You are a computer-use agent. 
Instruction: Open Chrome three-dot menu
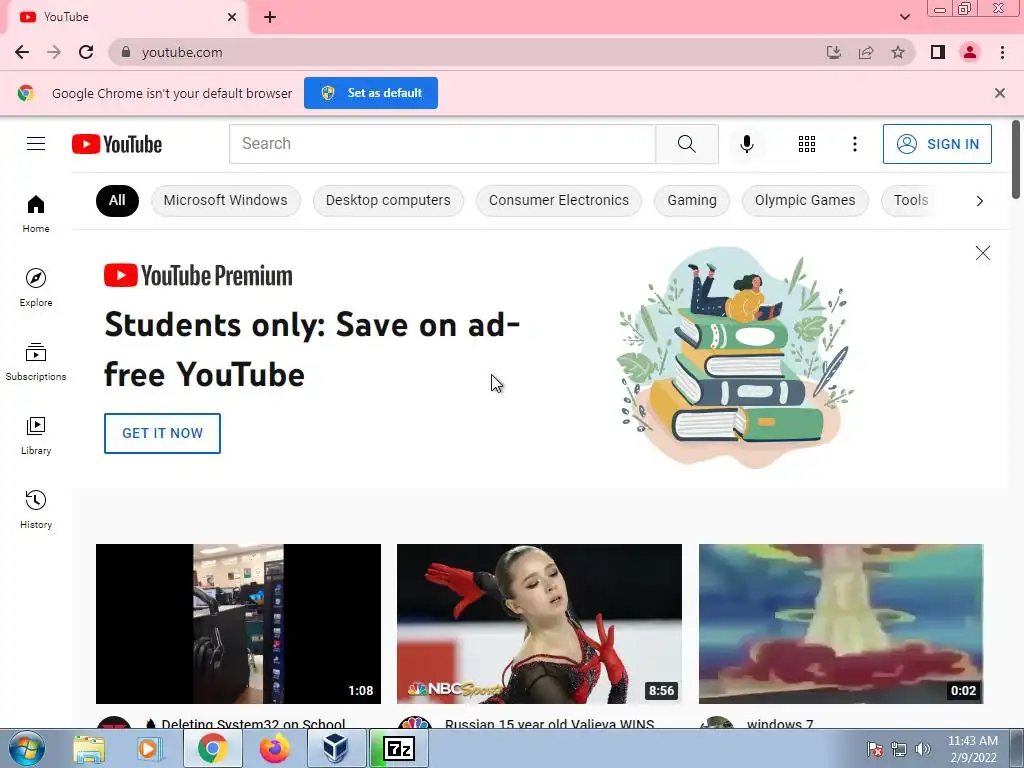point(1002,52)
